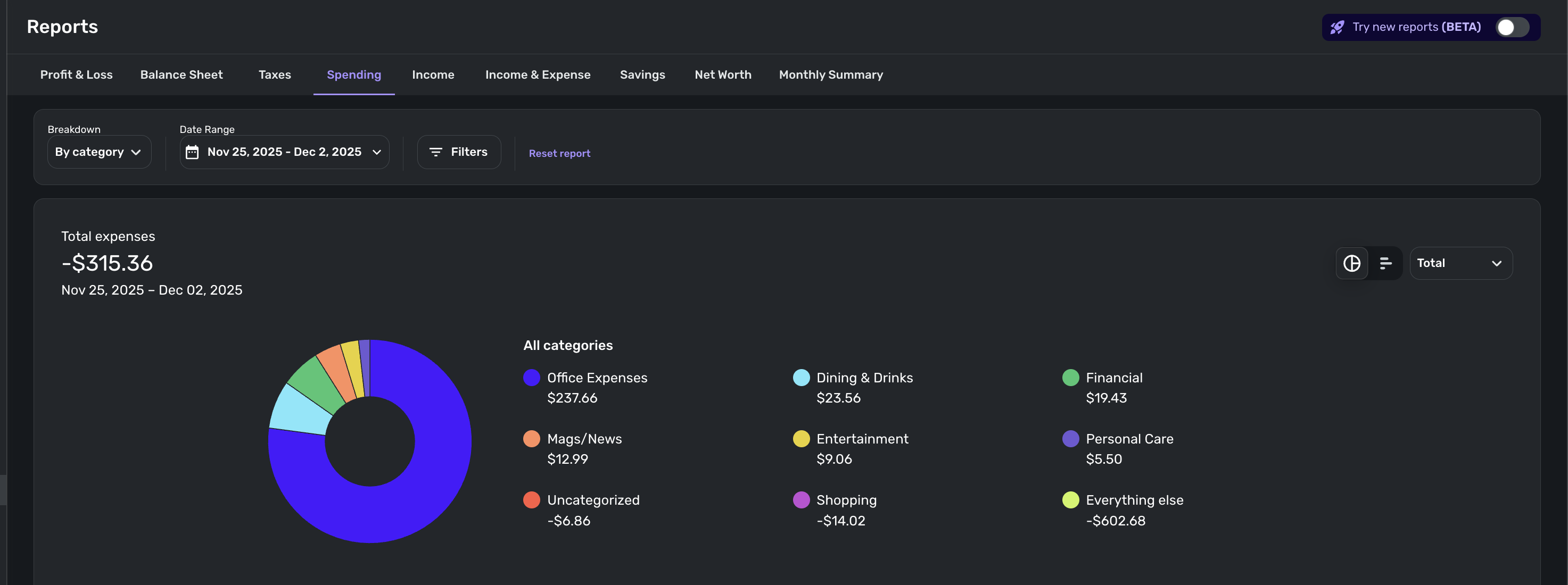The height and width of the screenshot is (585, 1568).
Task: Click the rocket icon beside beta reports
Action: tap(1336, 27)
